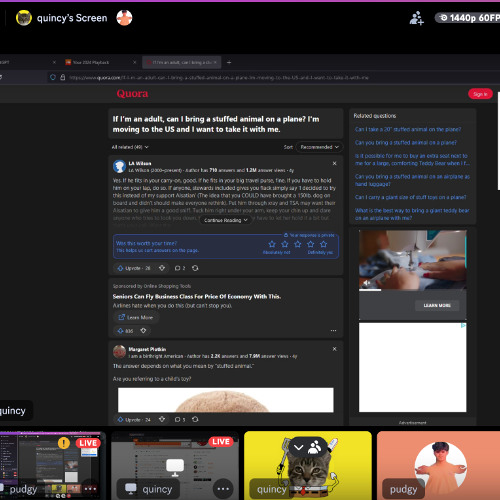Dismiss Margaret Platkin's answer with X
This screenshot has height=500, width=500.
[x=334, y=349]
